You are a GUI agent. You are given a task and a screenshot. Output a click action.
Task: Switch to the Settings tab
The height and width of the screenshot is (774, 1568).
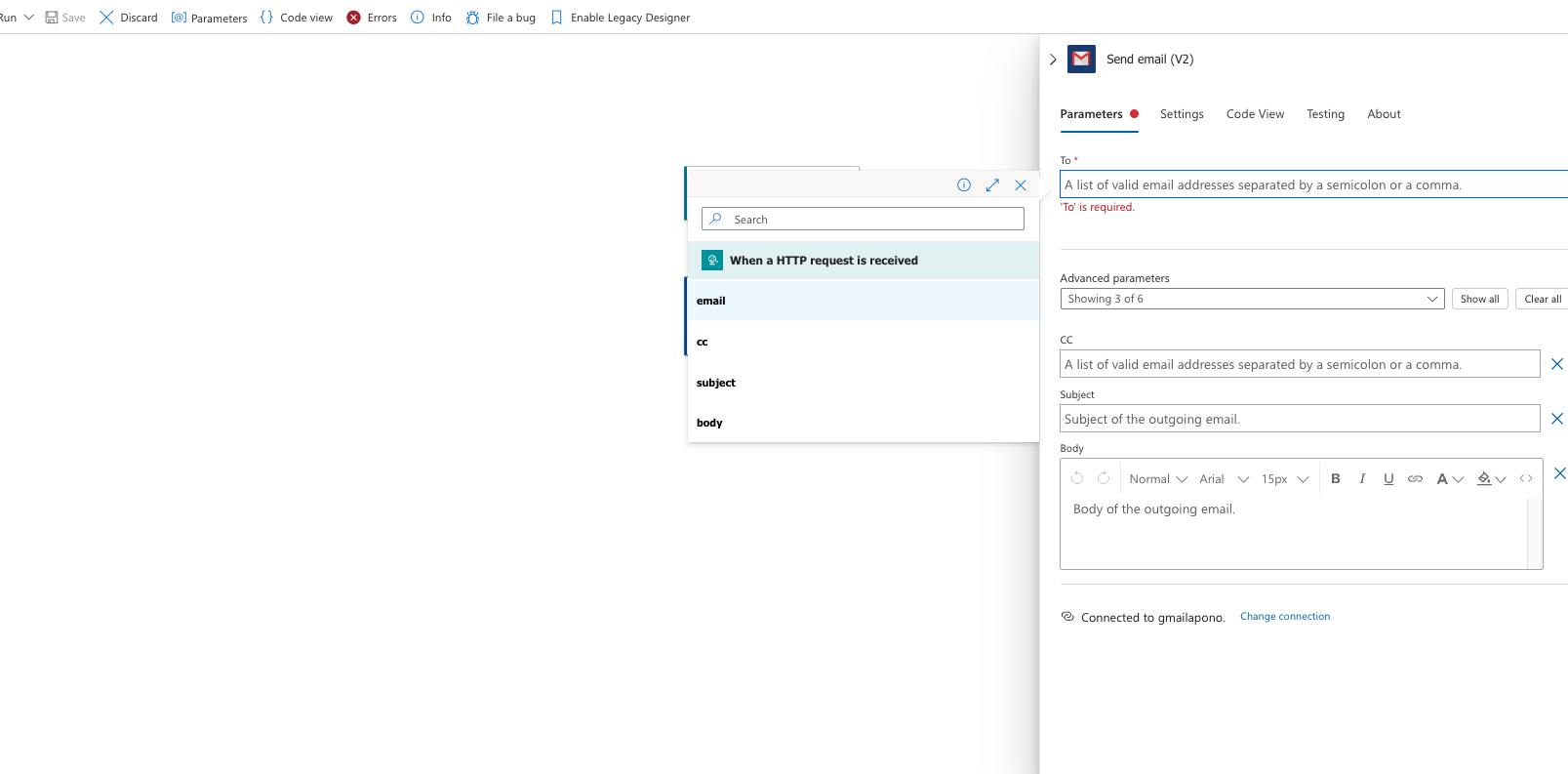click(1182, 114)
